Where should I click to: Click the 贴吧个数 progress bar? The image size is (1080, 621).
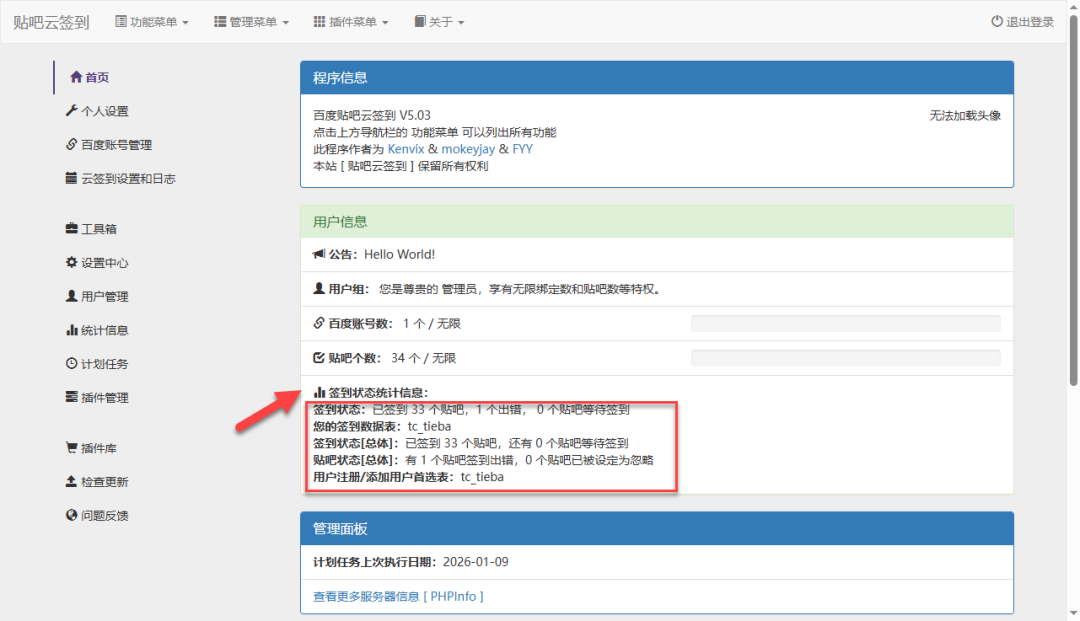click(846, 357)
